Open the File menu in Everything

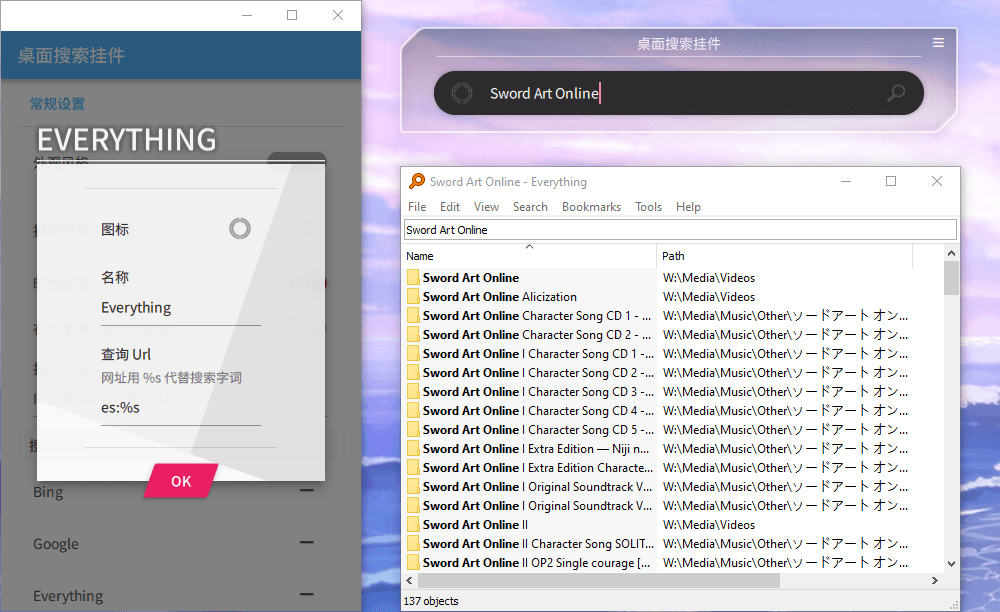coord(417,207)
